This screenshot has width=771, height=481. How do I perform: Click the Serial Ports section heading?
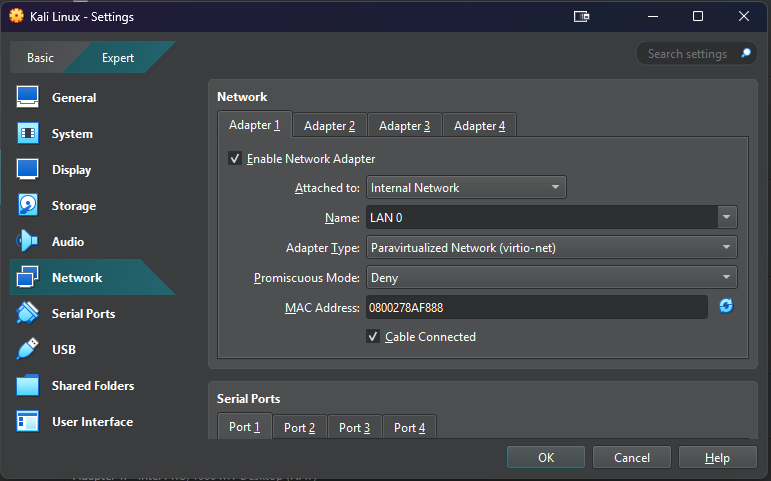248,398
